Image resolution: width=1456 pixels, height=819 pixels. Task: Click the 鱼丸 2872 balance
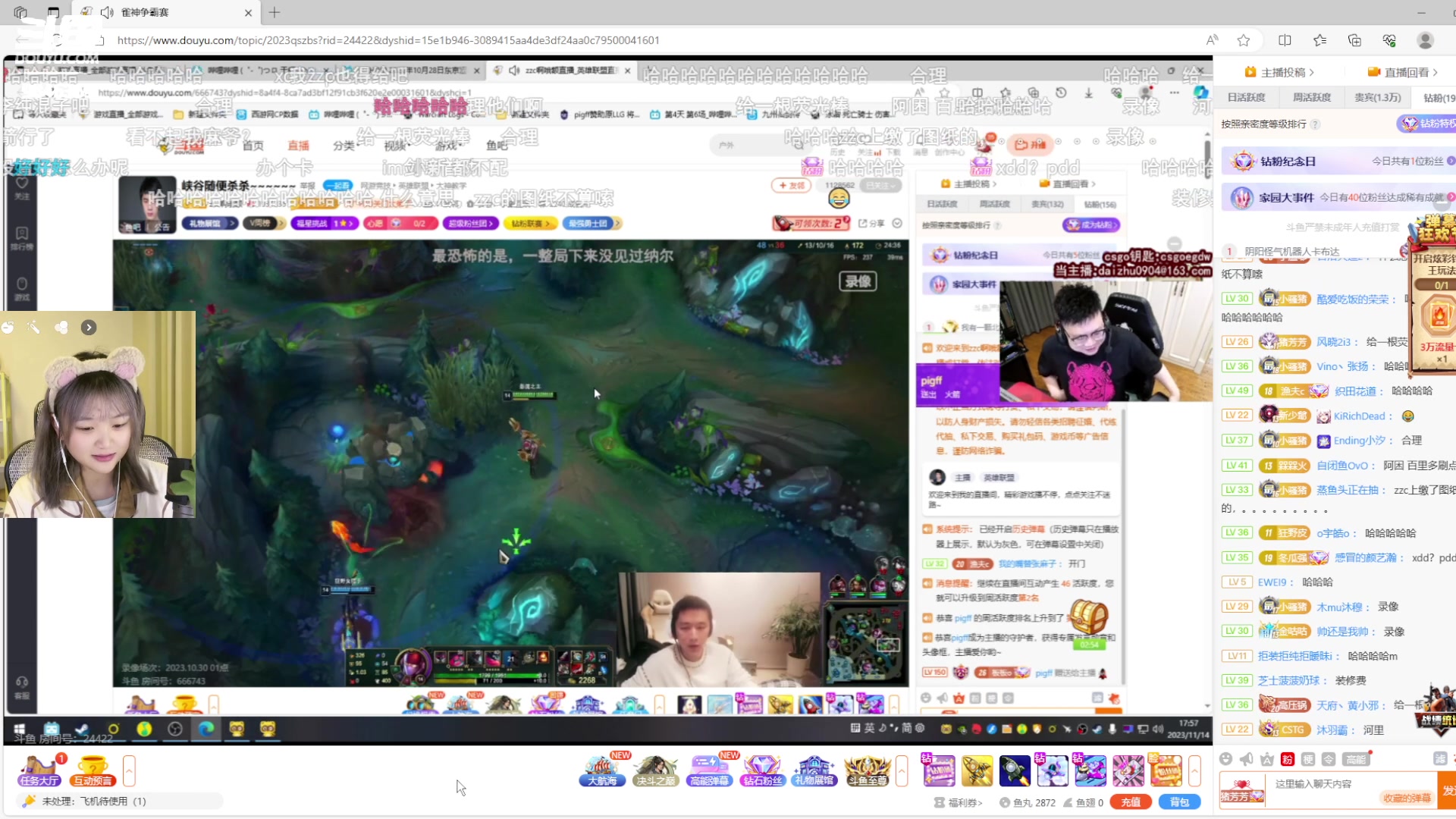[1027, 802]
